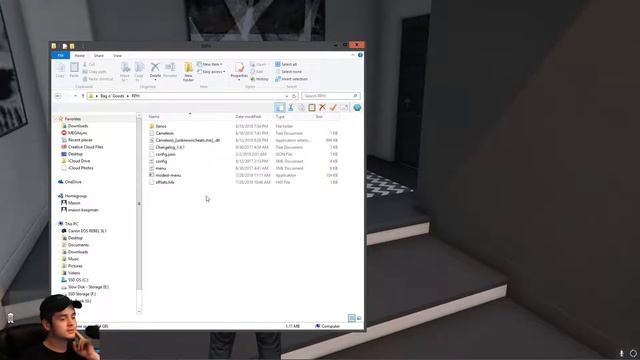The height and width of the screenshot is (360, 640).
Task: Open the Easy access dropdown
Action: 211,71
